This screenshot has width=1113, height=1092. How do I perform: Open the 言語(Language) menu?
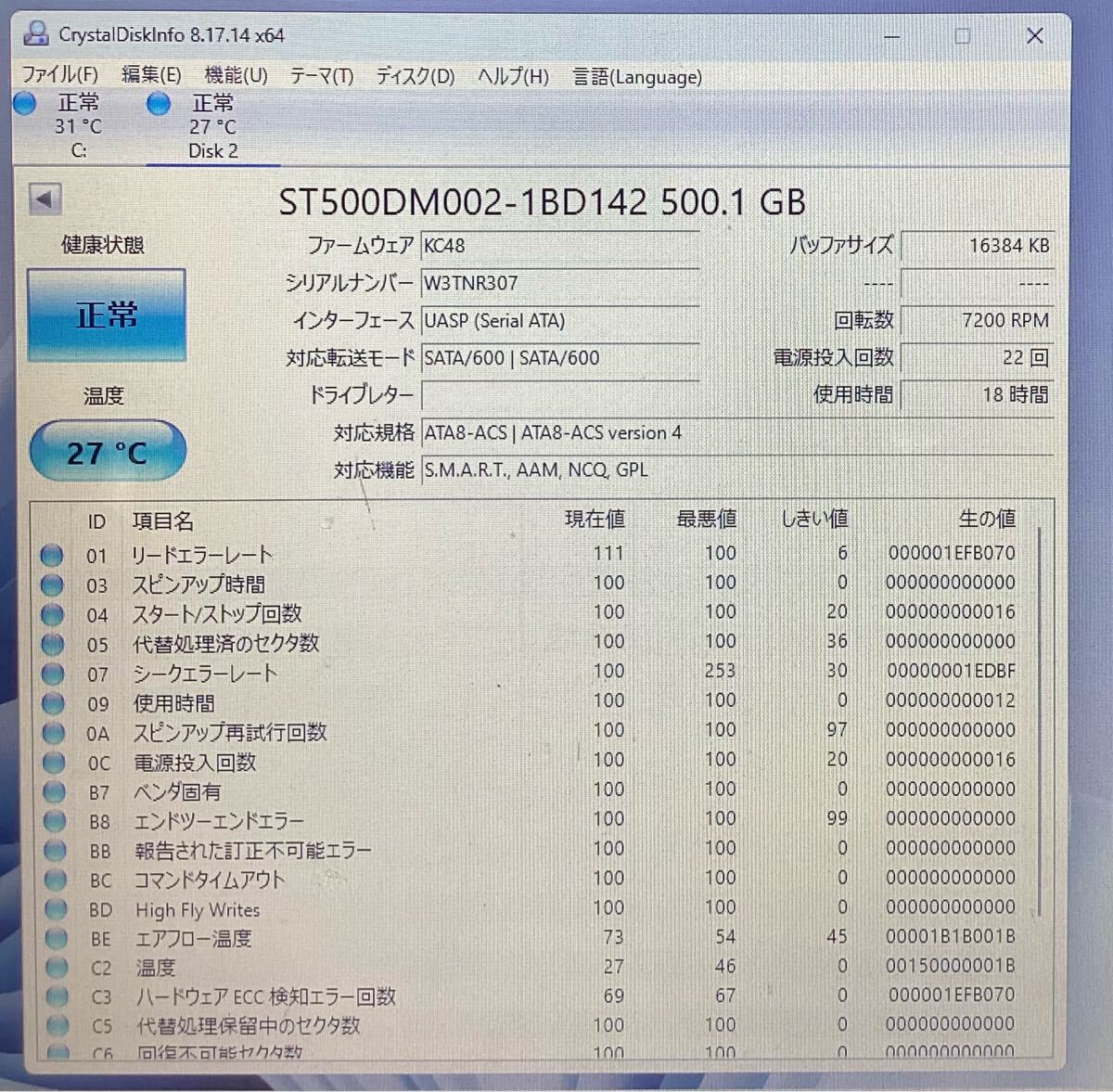click(637, 77)
